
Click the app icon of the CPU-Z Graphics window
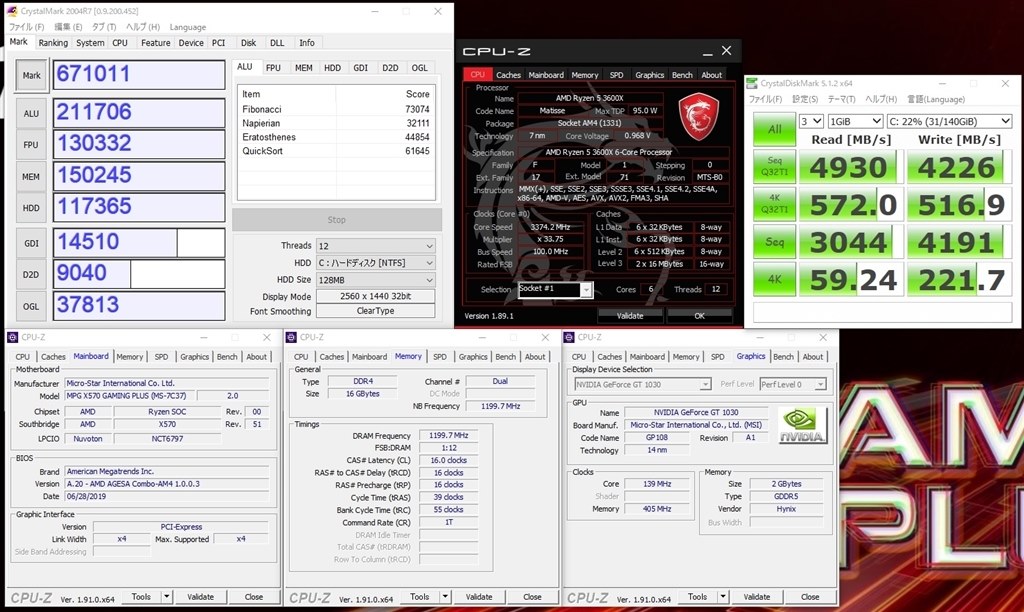569,337
